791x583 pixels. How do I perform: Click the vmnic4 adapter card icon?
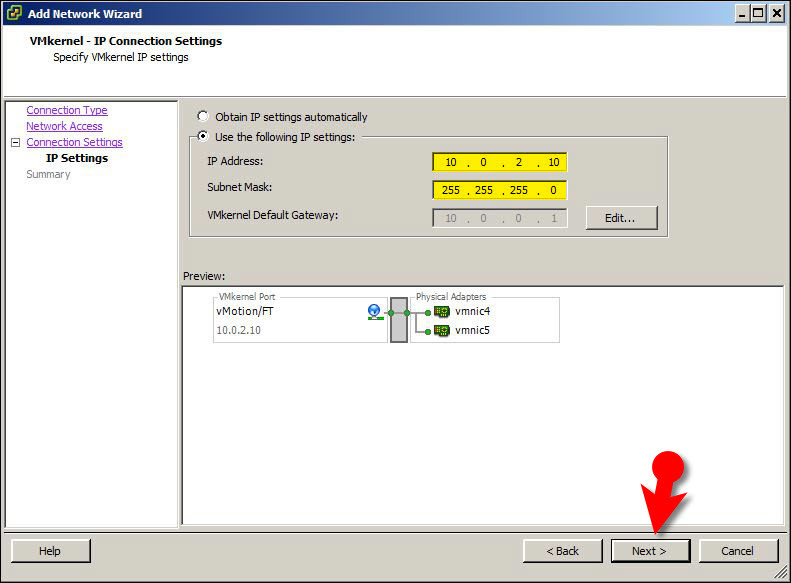tap(441, 312)
